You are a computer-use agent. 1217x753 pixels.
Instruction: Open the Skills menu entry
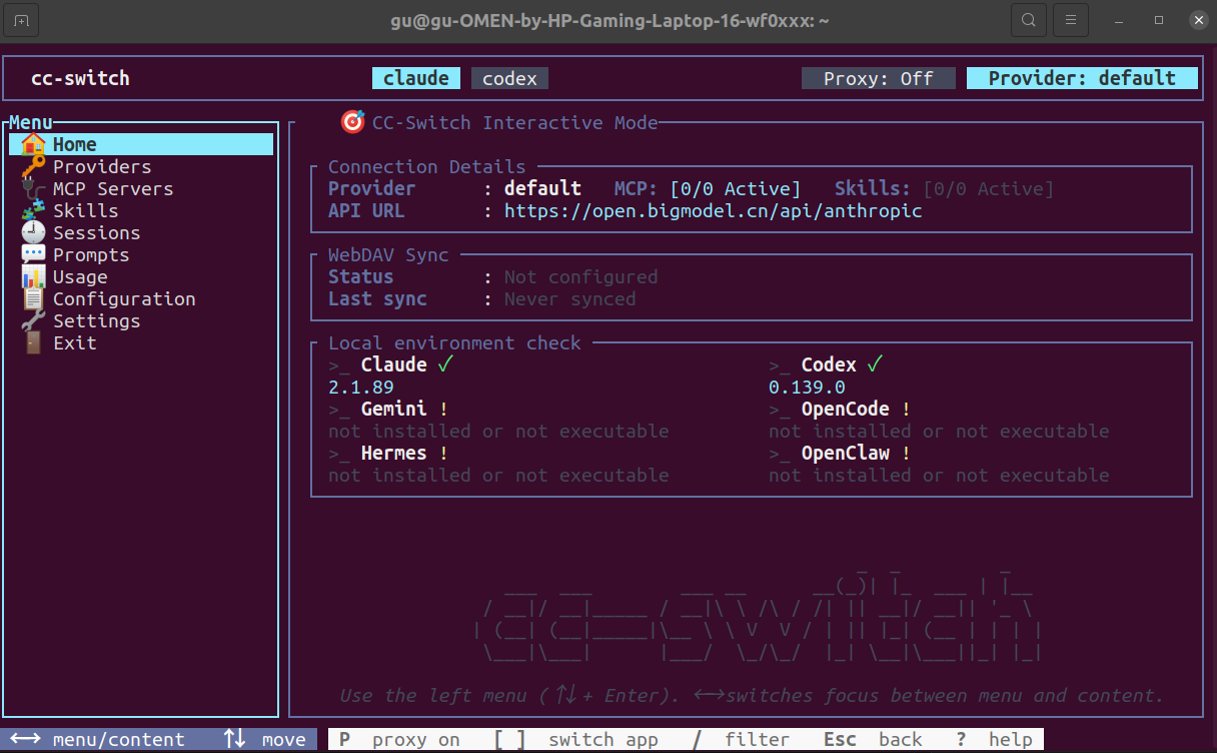click(141, 211)
